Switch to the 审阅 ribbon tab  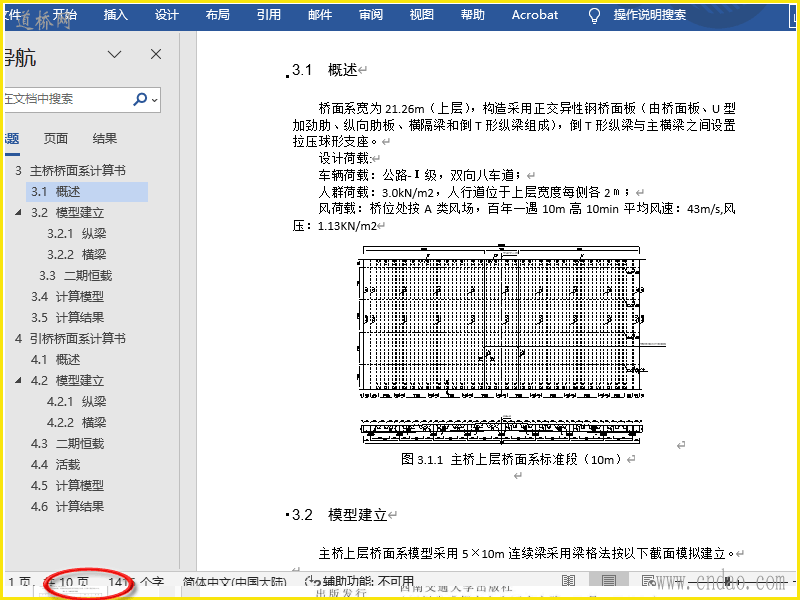point(370,15)
